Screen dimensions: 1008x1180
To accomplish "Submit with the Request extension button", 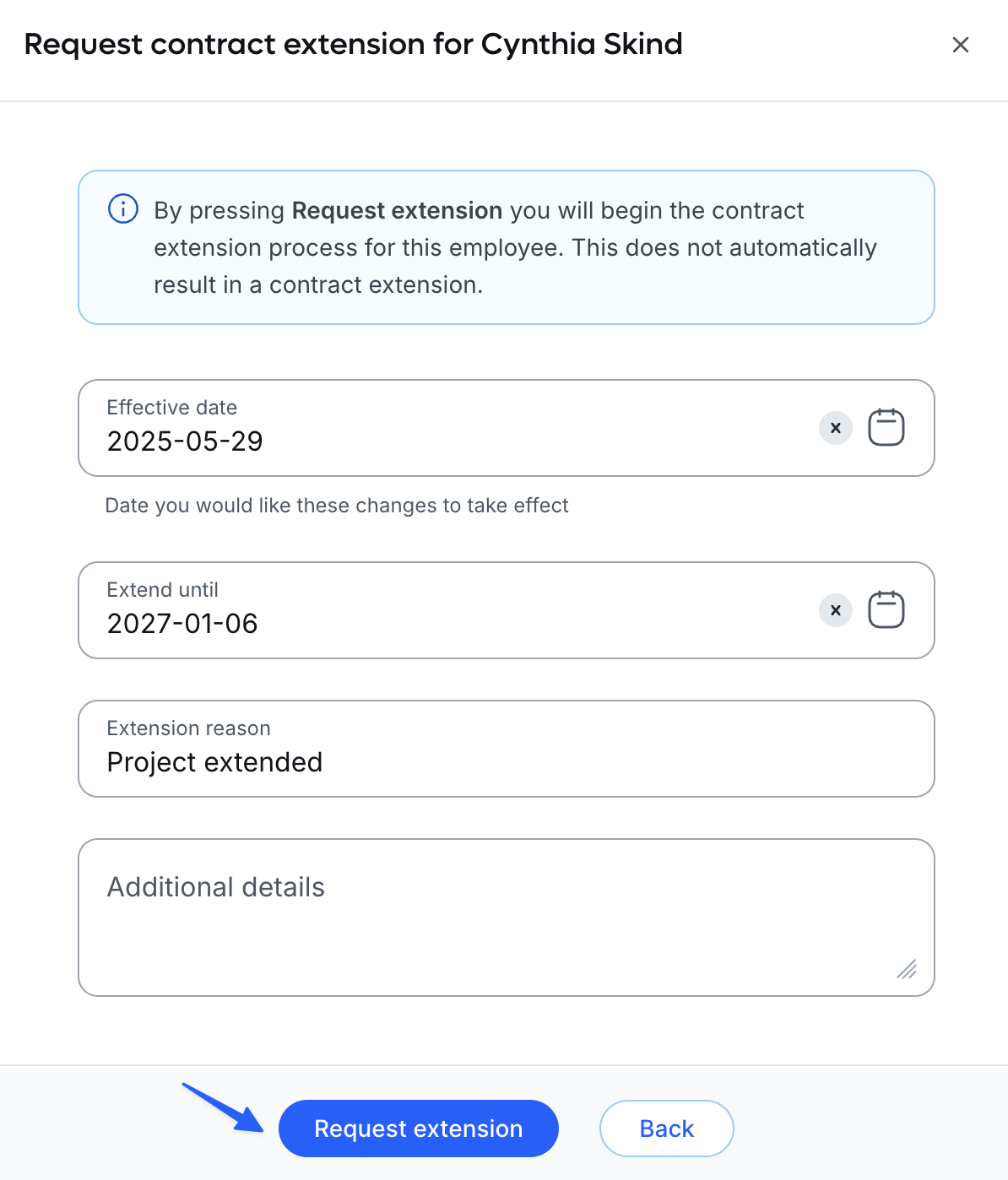I will coord(419,1129).
